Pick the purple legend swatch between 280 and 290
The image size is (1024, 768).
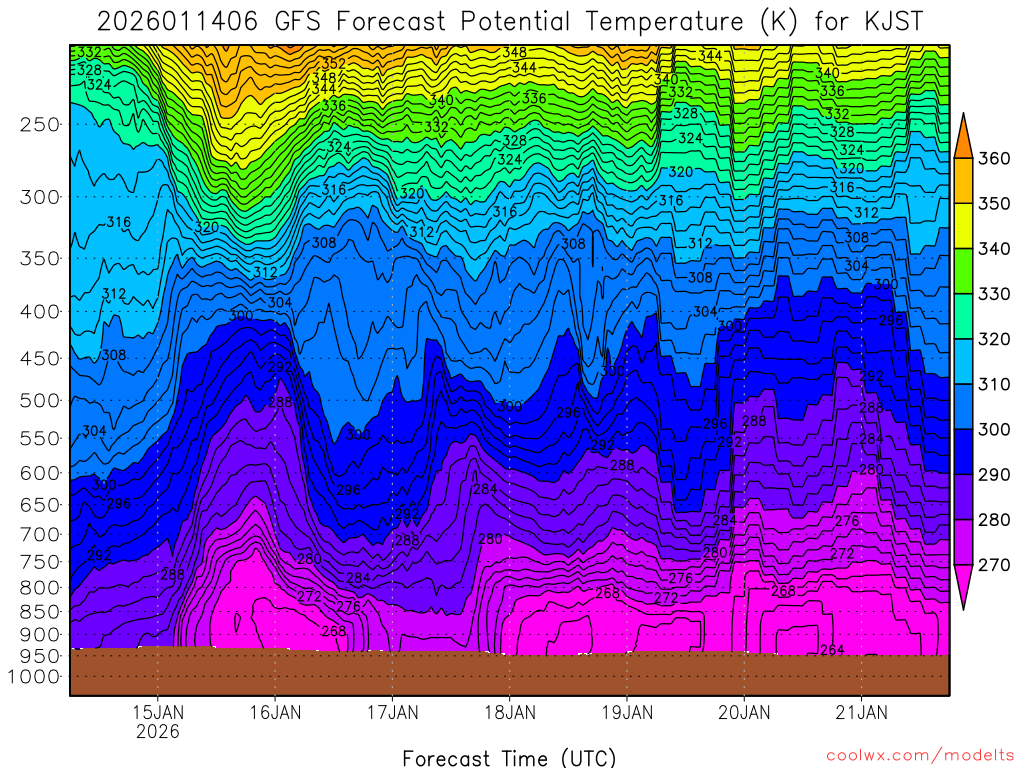tap(963, 497)
